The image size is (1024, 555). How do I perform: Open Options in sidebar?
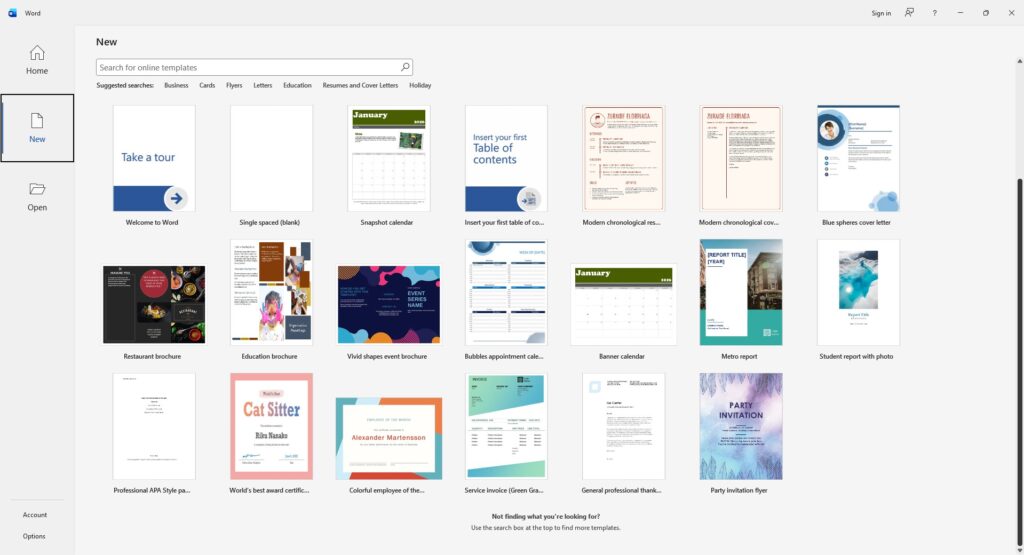tap(34, 536)
